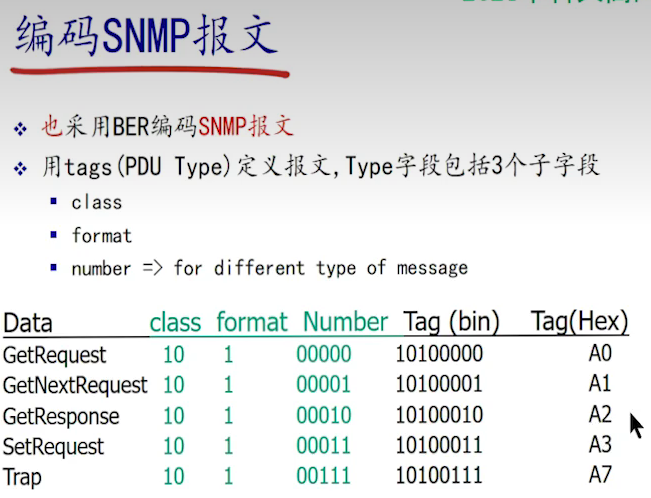
Task: Click number value 00010
Action: pos(324,415)
